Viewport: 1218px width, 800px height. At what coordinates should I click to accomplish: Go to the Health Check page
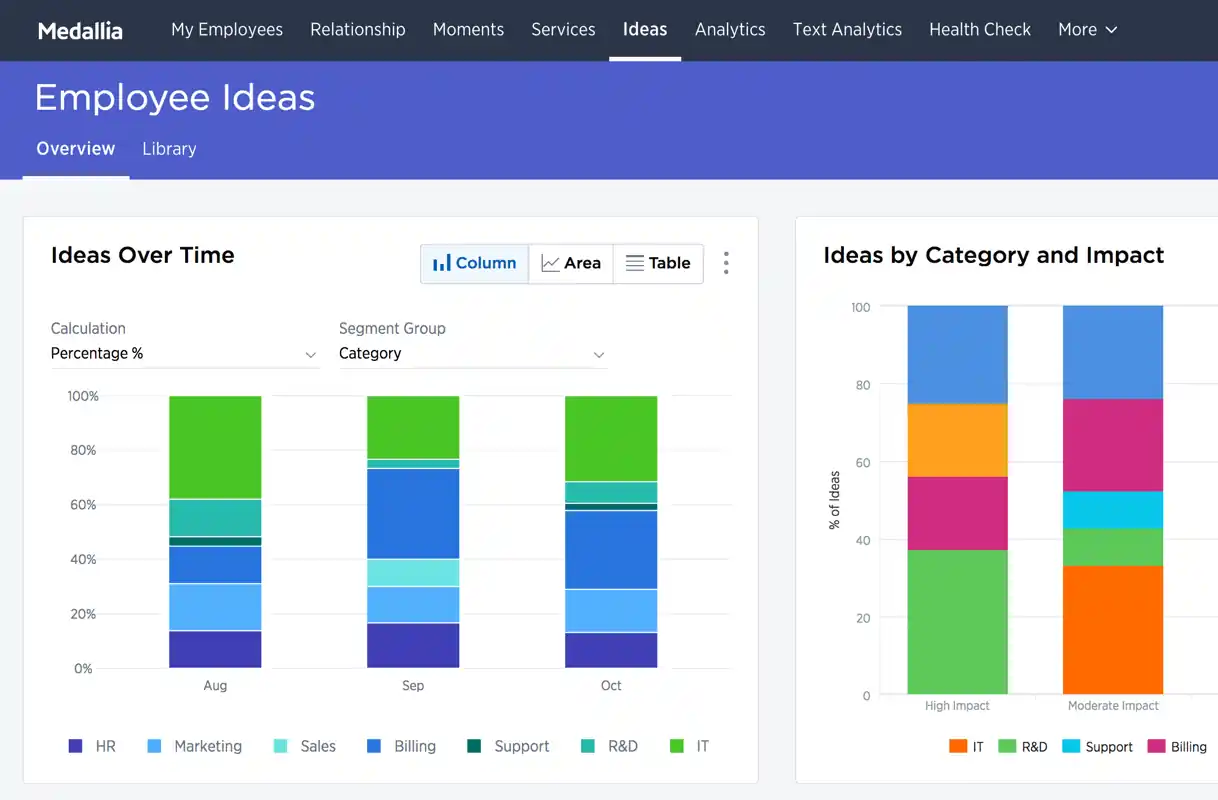[979, 30]
